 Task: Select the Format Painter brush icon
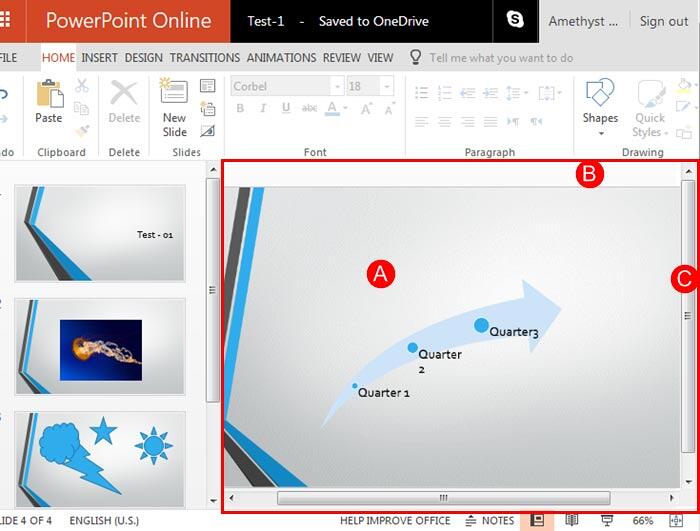[x=82, y=131]
